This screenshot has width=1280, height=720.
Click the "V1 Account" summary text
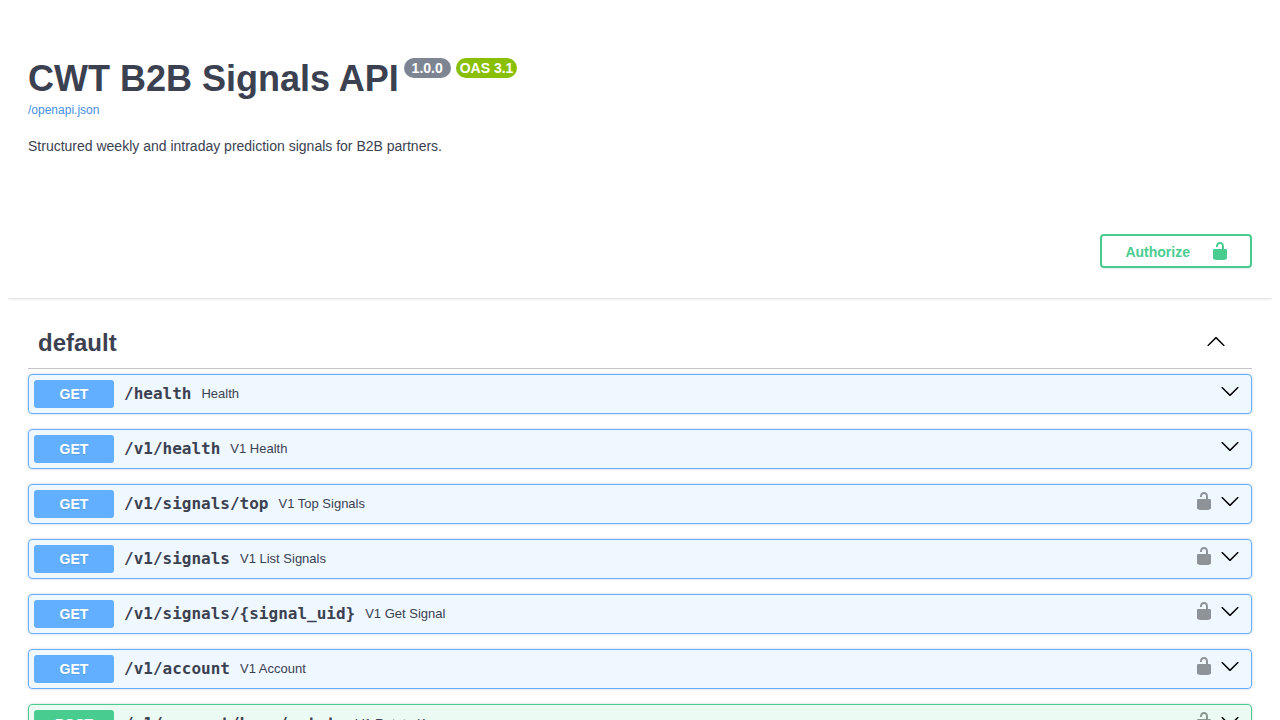click(x=273, y=669)
